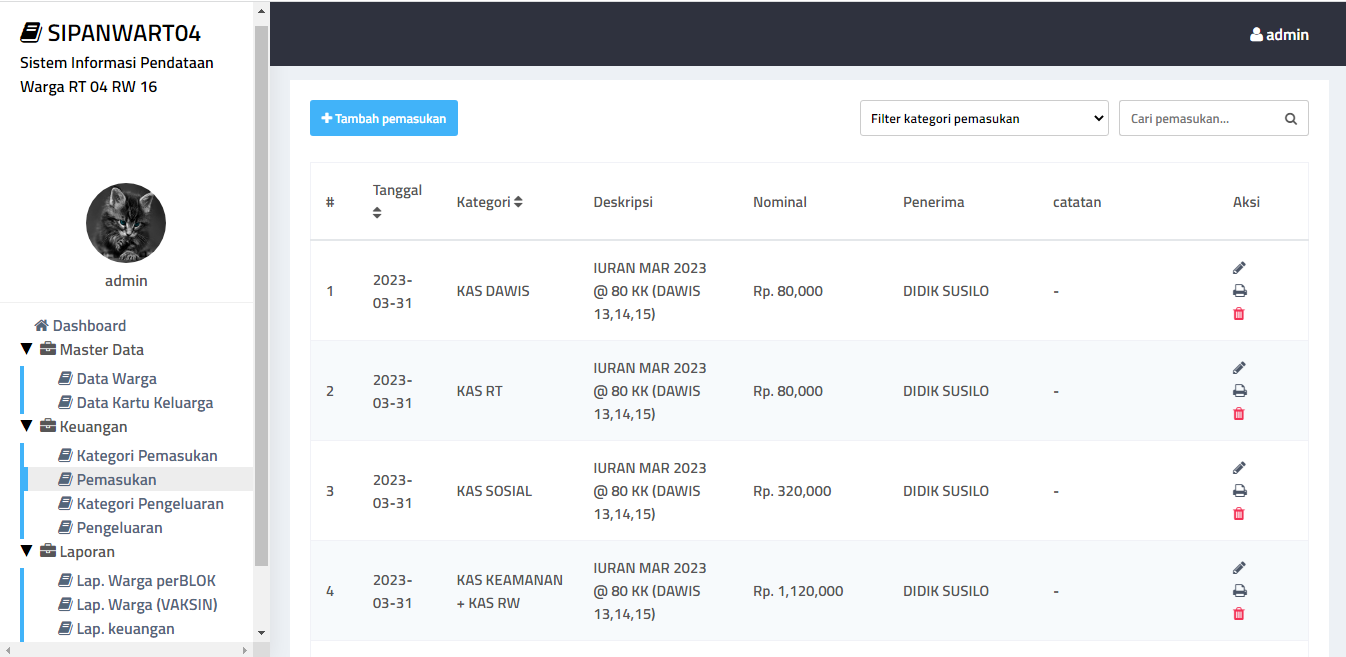Open Filter kategori pemasukan dropdown
Image resolution: width=1346 pixels, height=657 pixels.
[x=984, y=118]
